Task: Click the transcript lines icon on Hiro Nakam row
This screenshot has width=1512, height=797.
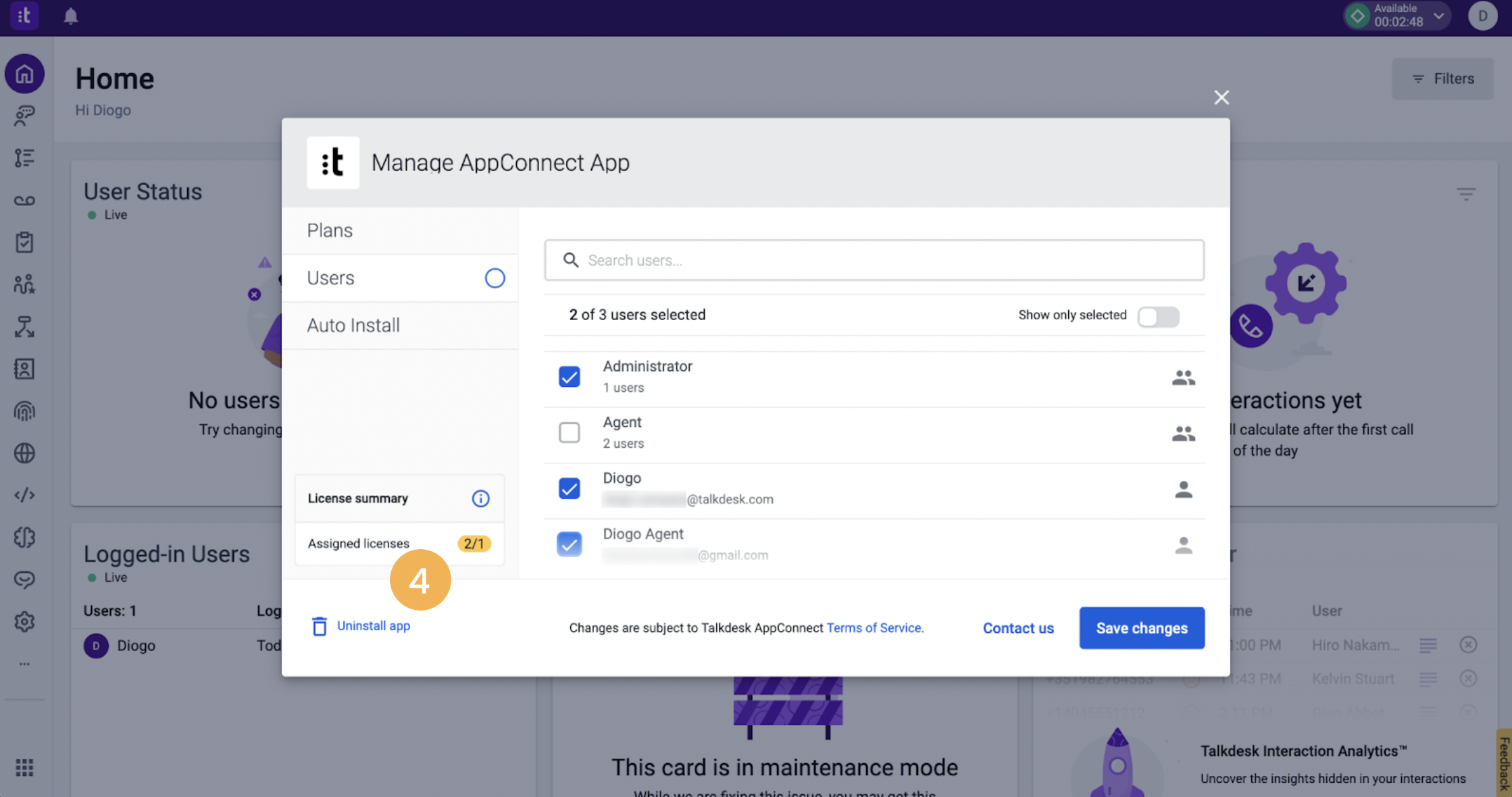Action: point(1428,645)
